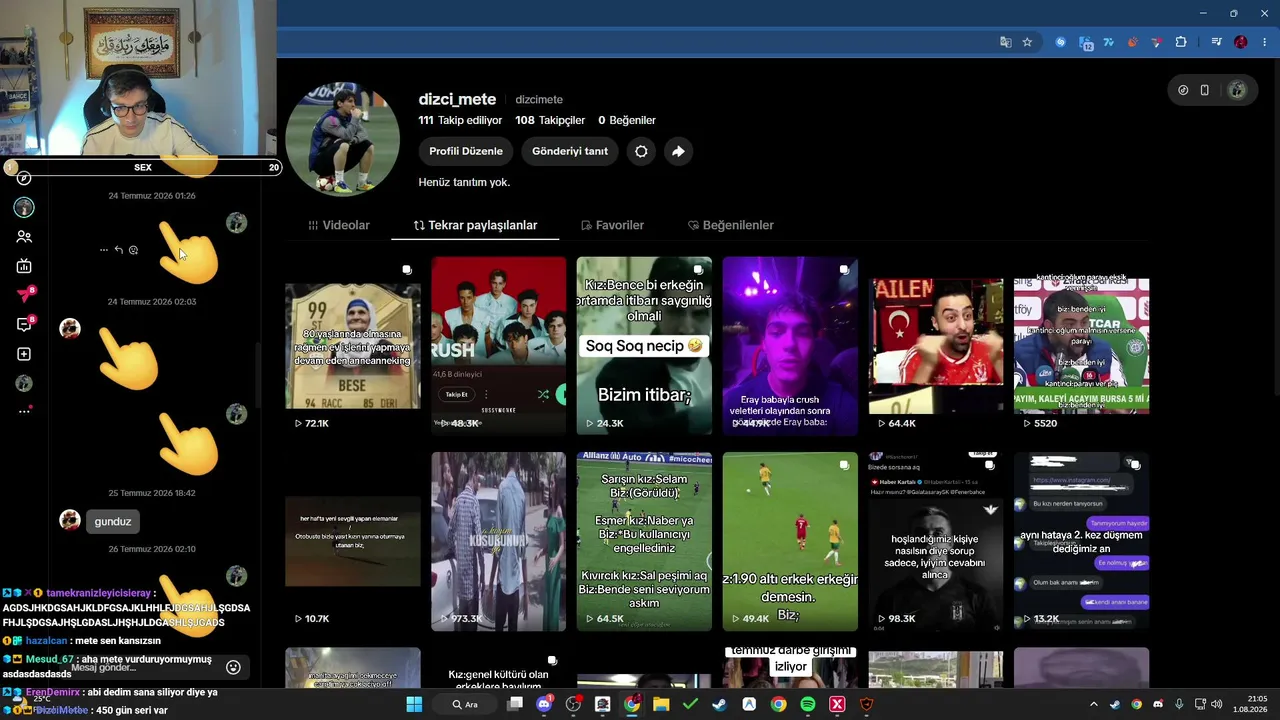The image size is (1280, 720).
Task: Open the football video with 49.4K views
Action: click(790, 541)
